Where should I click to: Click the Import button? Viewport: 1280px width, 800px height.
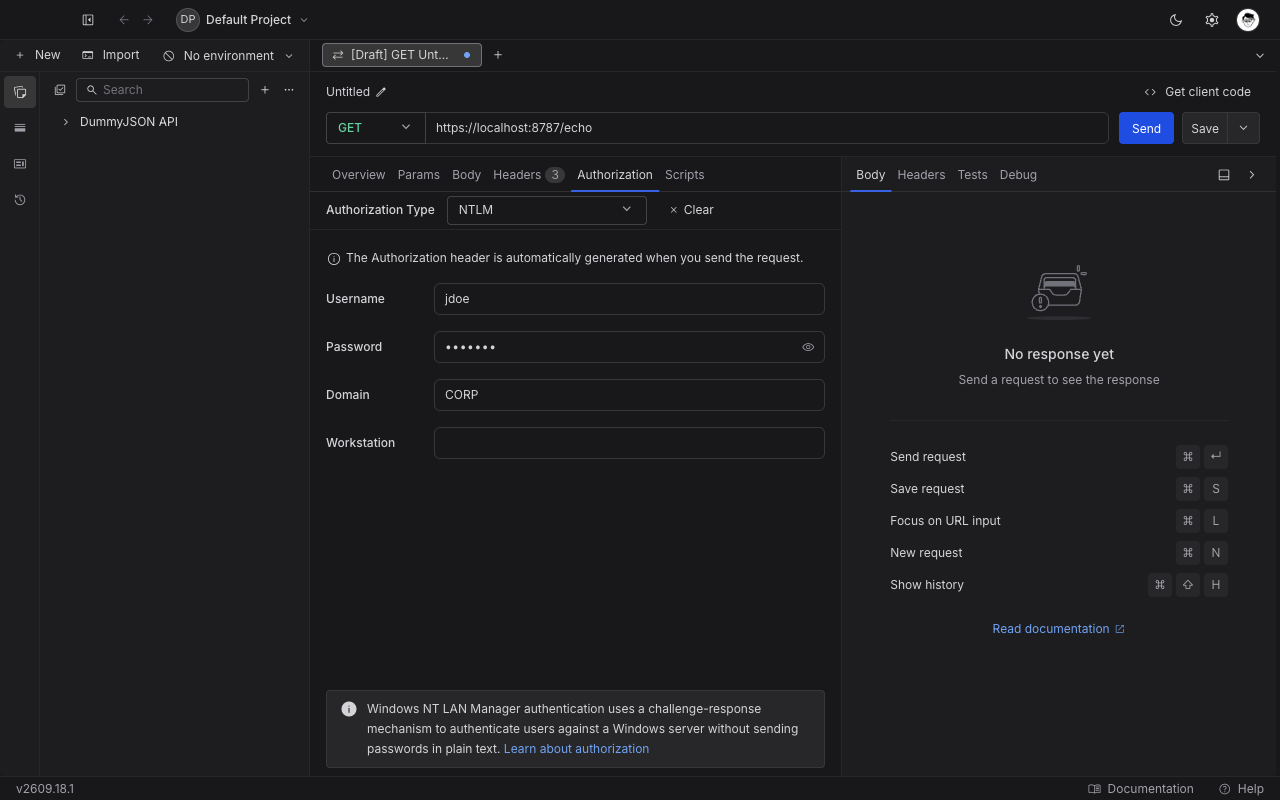111,55
